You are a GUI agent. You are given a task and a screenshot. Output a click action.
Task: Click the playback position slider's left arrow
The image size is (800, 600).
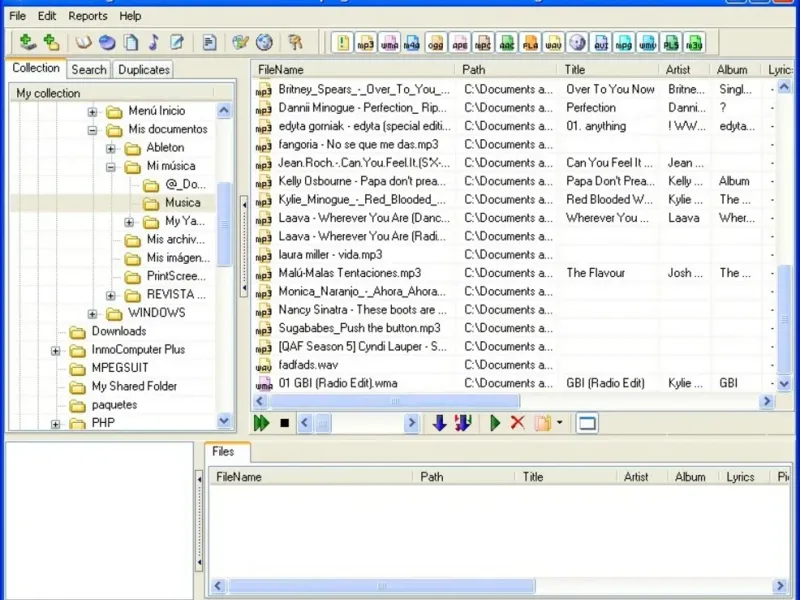305,423
